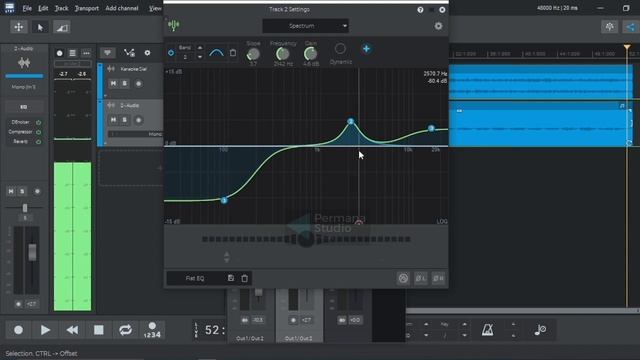Viewport: 640px width, 360px height.
Task: Open the Spectrum view dropdown
Action: pyautogui.click(x=305, y=26)
